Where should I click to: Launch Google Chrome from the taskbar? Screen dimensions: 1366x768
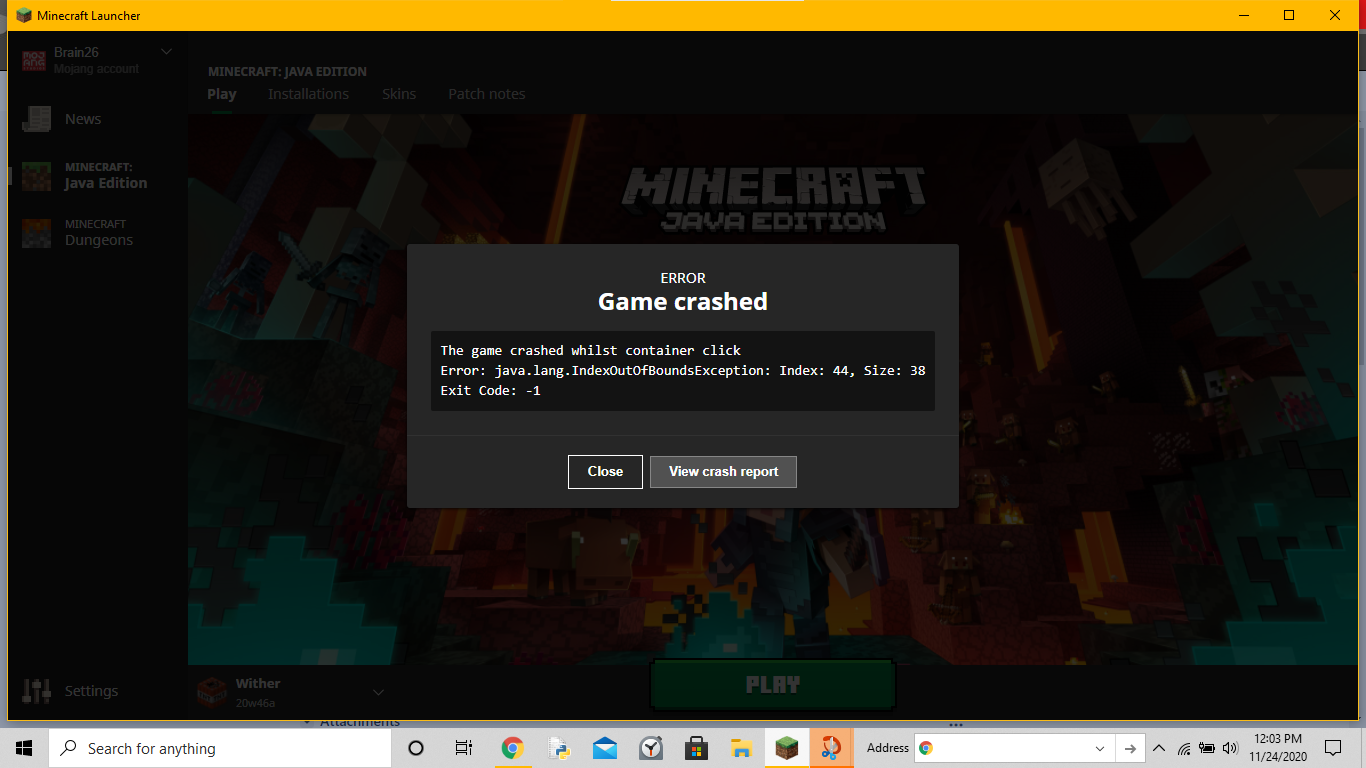pyautogui.click(x=512, y=748)
